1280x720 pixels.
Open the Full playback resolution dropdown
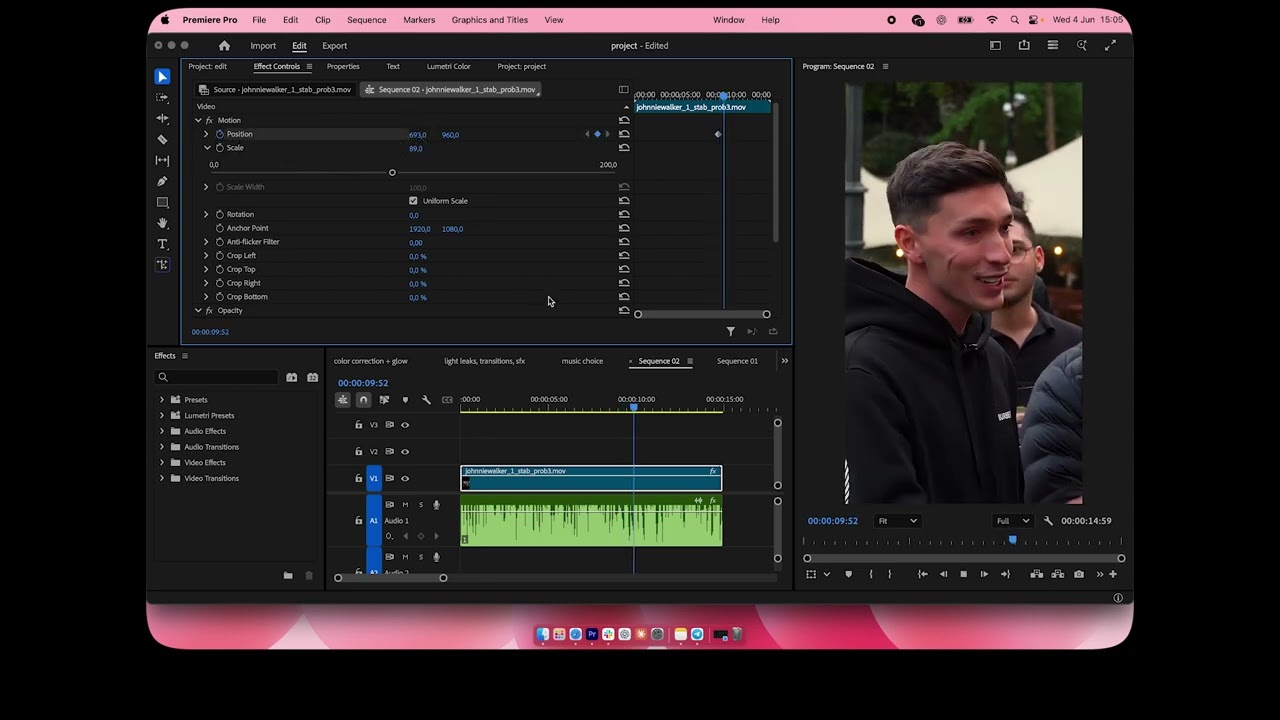(1012, 521)
